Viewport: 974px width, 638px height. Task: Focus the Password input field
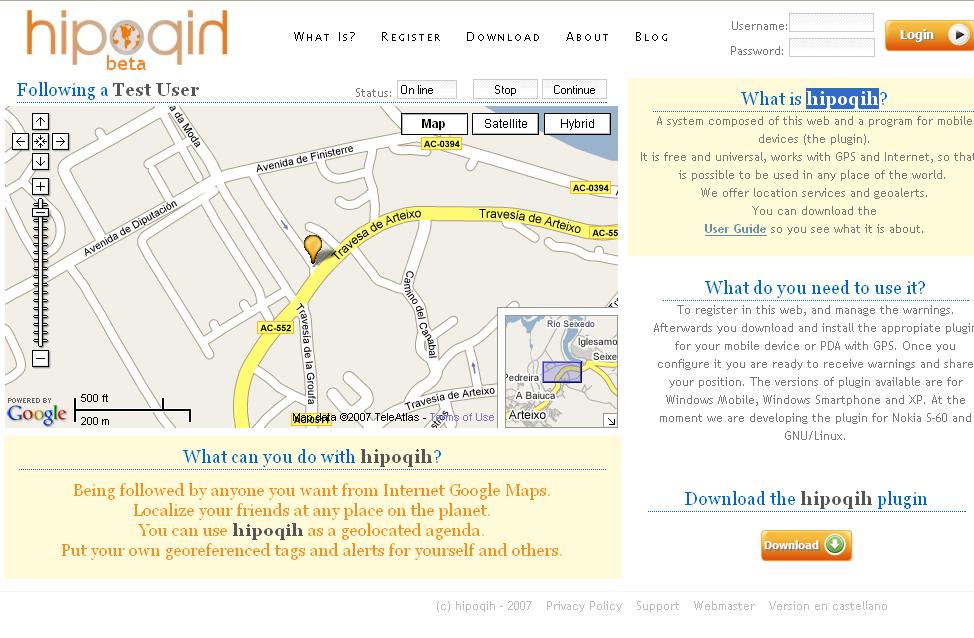point(831,48)
